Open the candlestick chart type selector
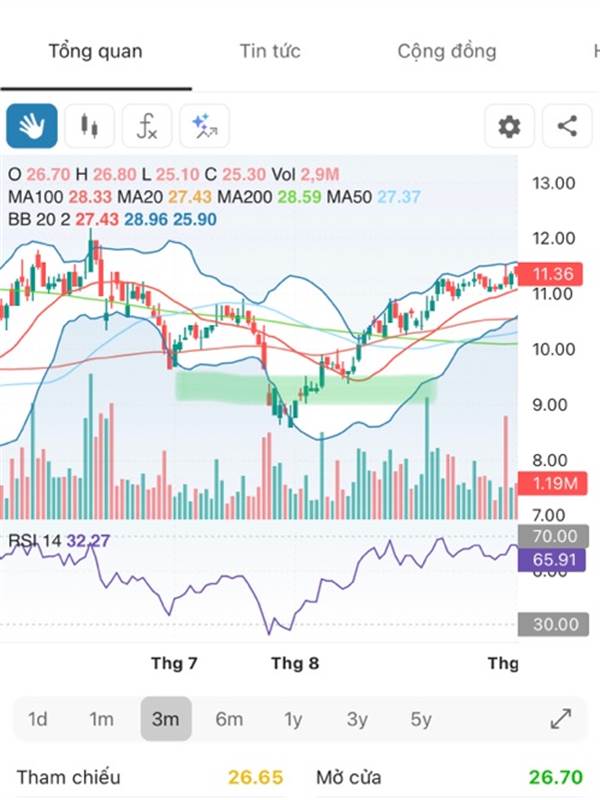 point(90,126)
